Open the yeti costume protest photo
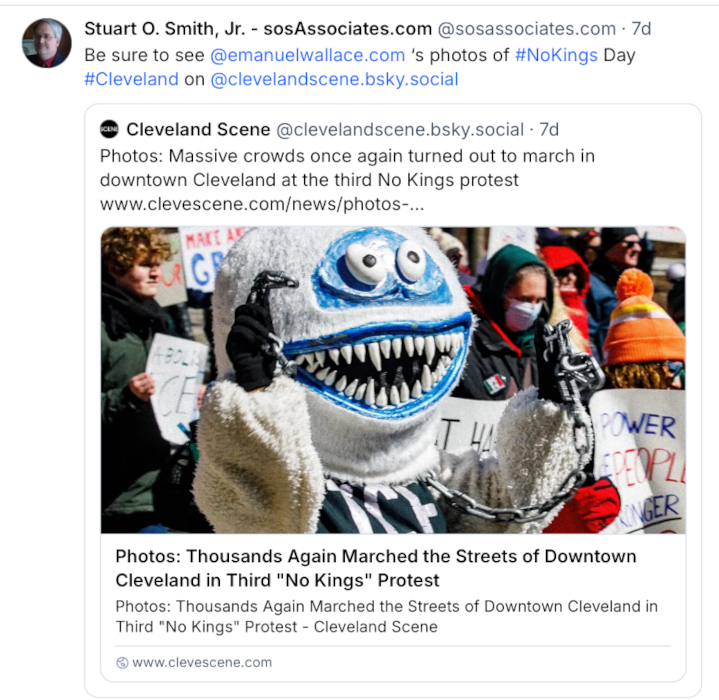719x700 pixels. point(392,379)
